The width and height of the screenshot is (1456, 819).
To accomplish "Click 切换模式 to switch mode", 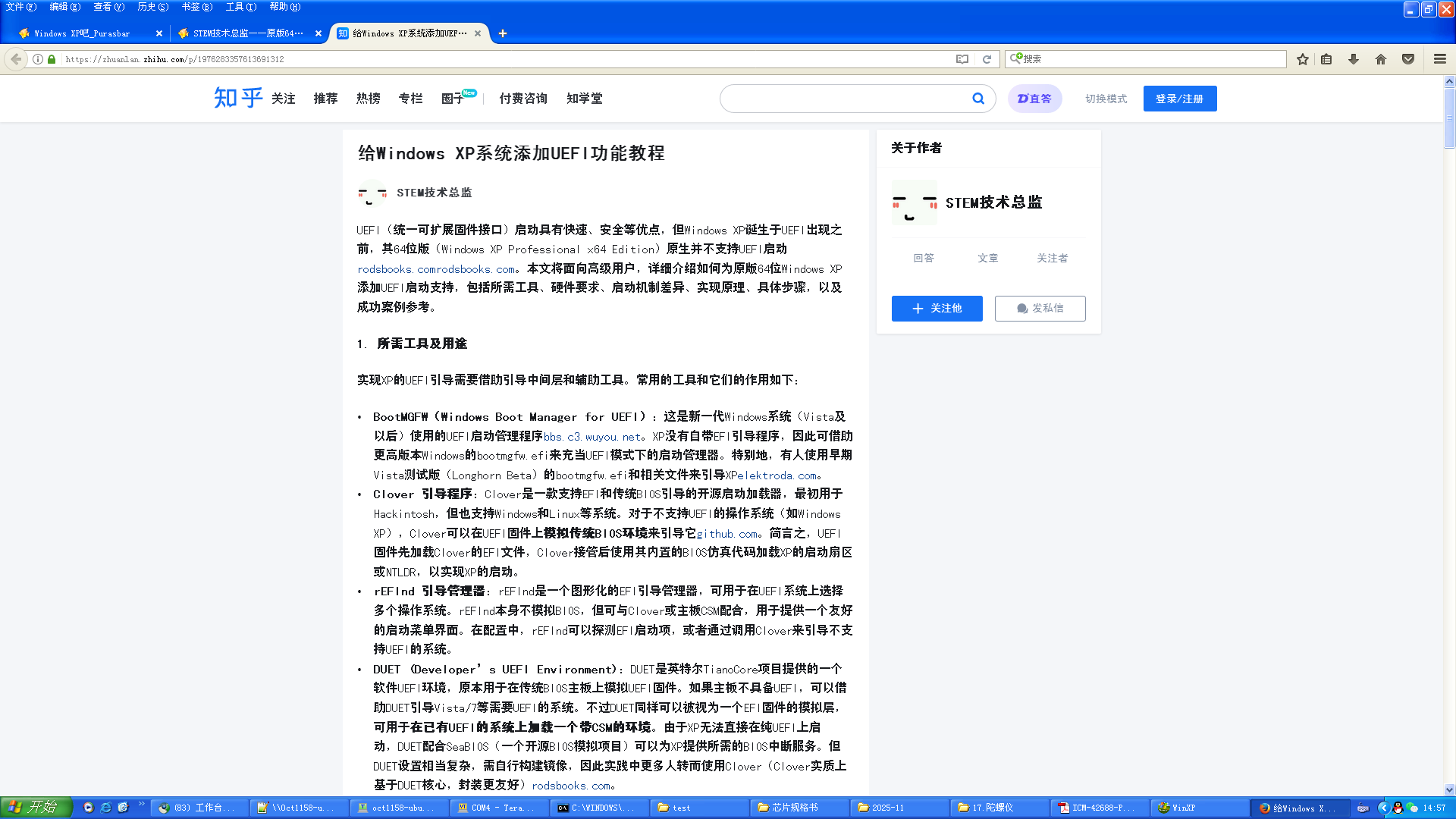I will click(1106, 99).
